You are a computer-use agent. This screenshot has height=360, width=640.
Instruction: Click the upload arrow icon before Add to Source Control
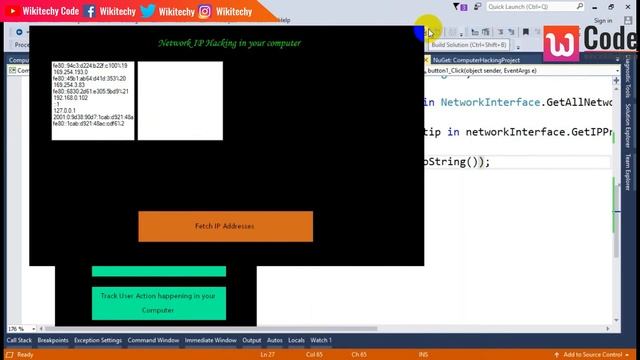pyautogui.click(x=556, y=355)
